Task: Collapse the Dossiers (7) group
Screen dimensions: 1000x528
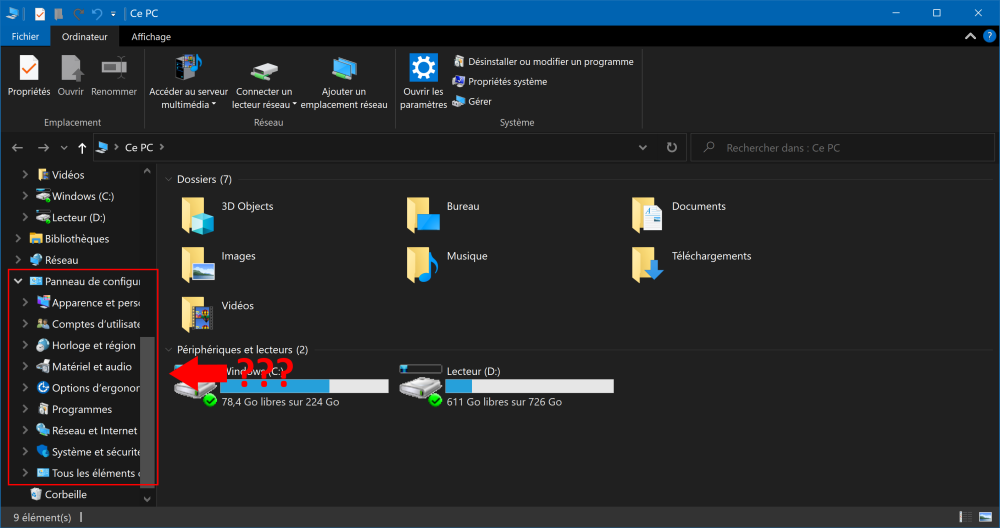Action: click(x=168, y=179)
